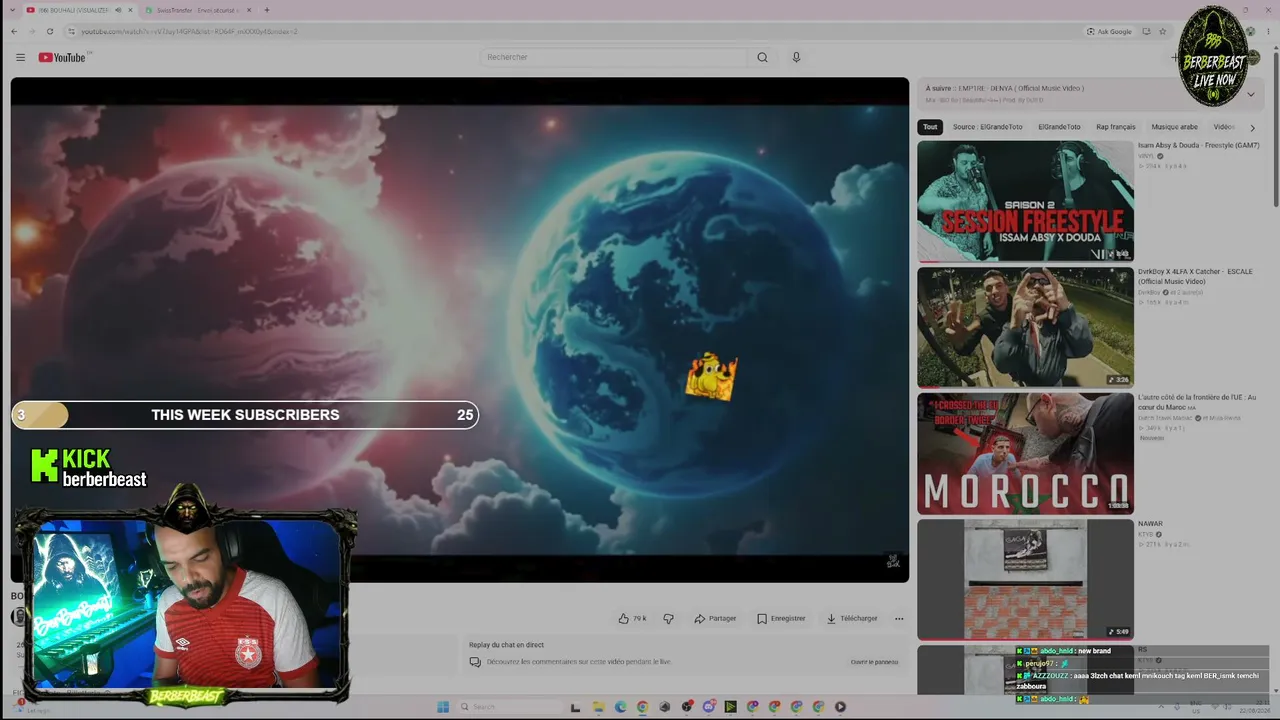1280x720 pixels.
Task: Go to the YouTube home logo
Action: [x=62, y=57]
